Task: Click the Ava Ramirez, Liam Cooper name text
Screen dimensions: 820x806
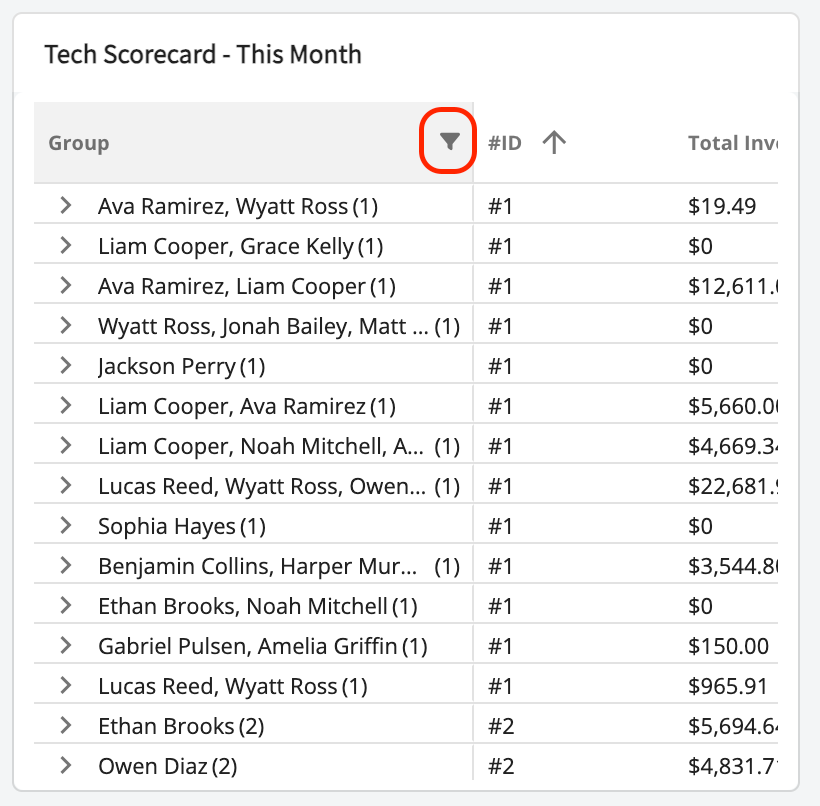Action: (232, 286)
